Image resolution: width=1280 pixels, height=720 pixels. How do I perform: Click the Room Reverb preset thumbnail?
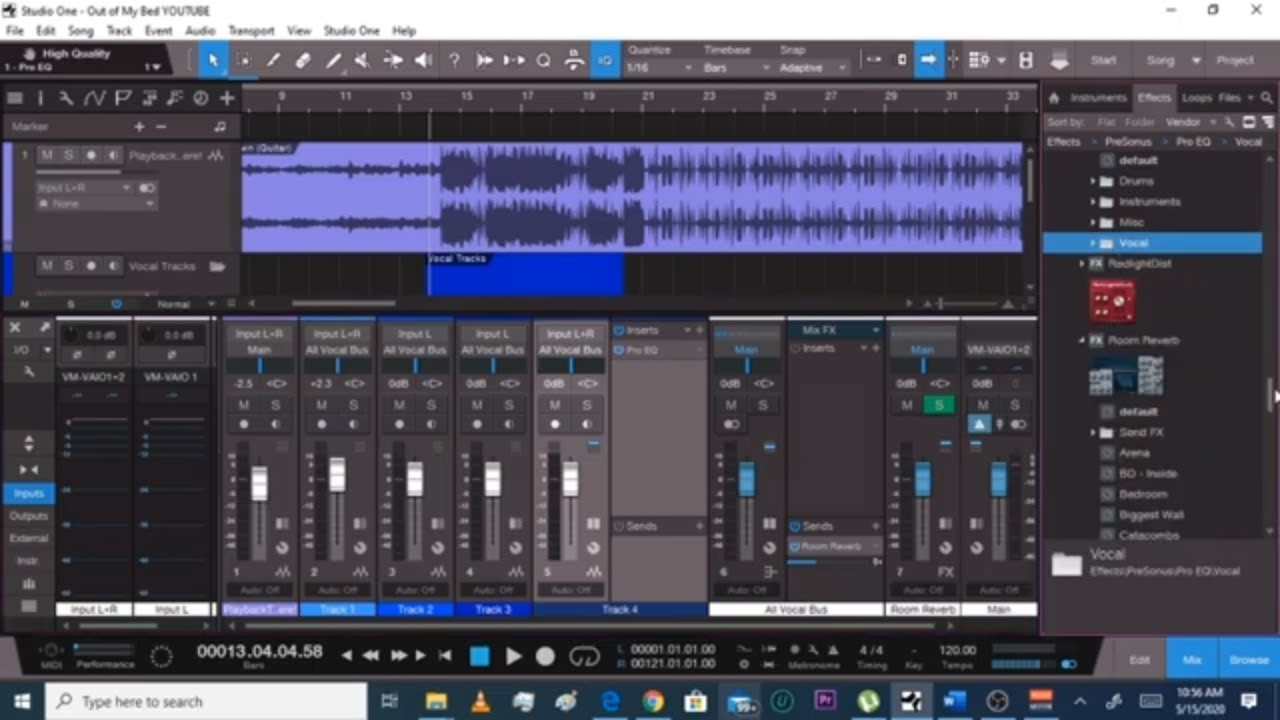click(x=1125, y=375)
